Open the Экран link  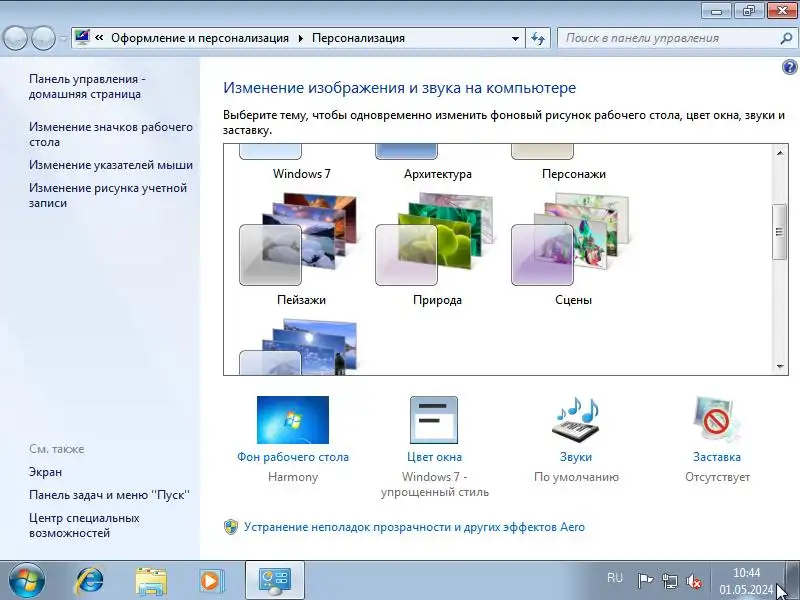tap(45, 472)
